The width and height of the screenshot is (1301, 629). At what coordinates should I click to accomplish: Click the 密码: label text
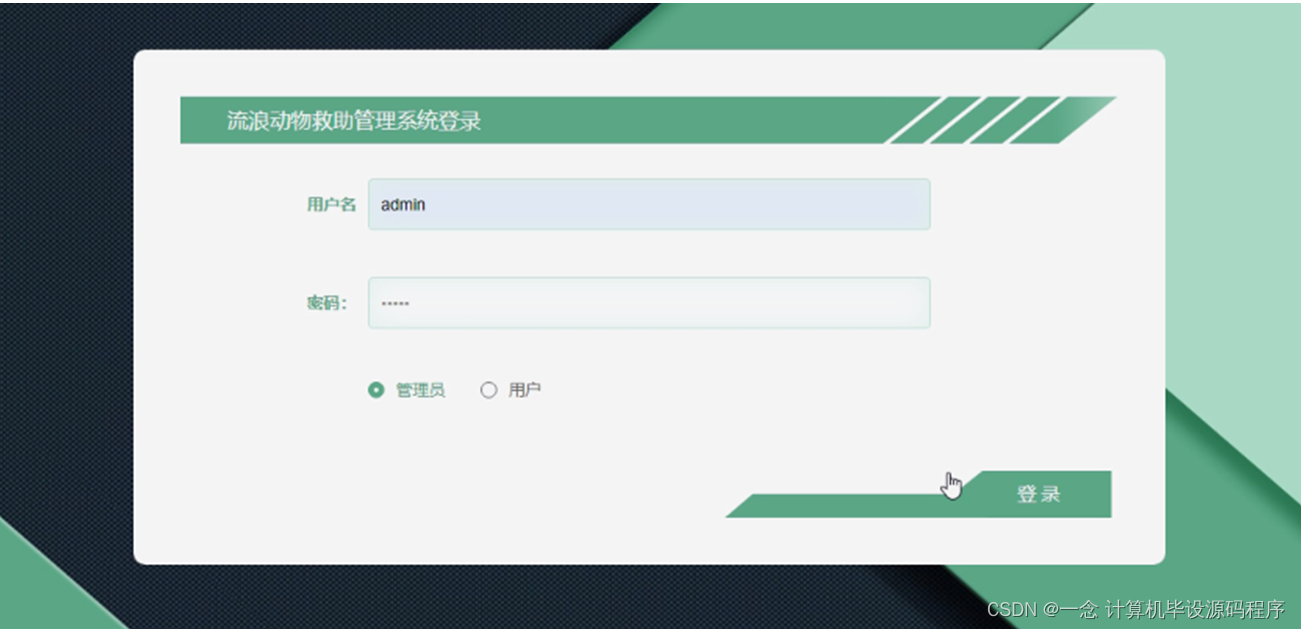[x=327, y=303]
